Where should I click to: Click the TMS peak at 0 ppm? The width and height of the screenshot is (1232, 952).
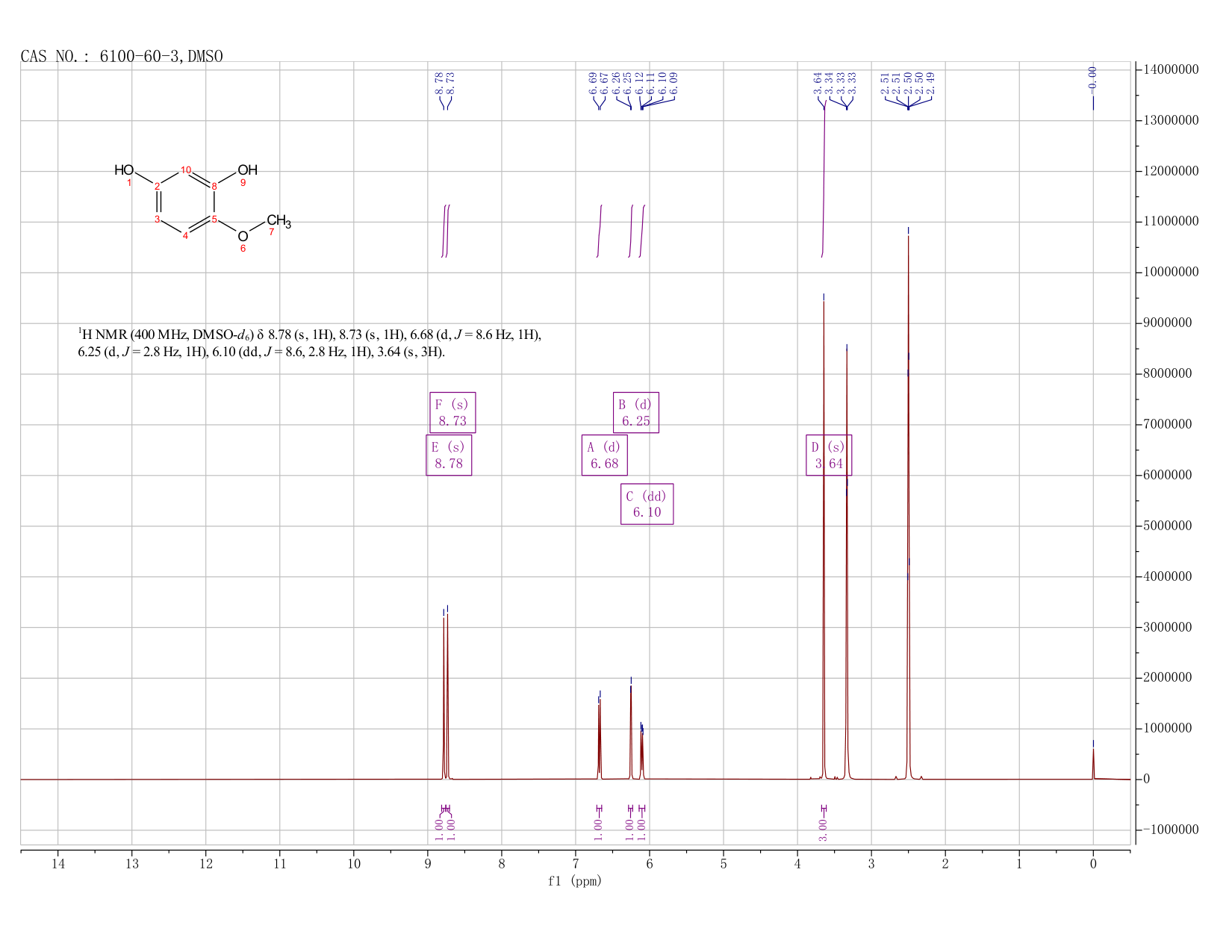1093,763
